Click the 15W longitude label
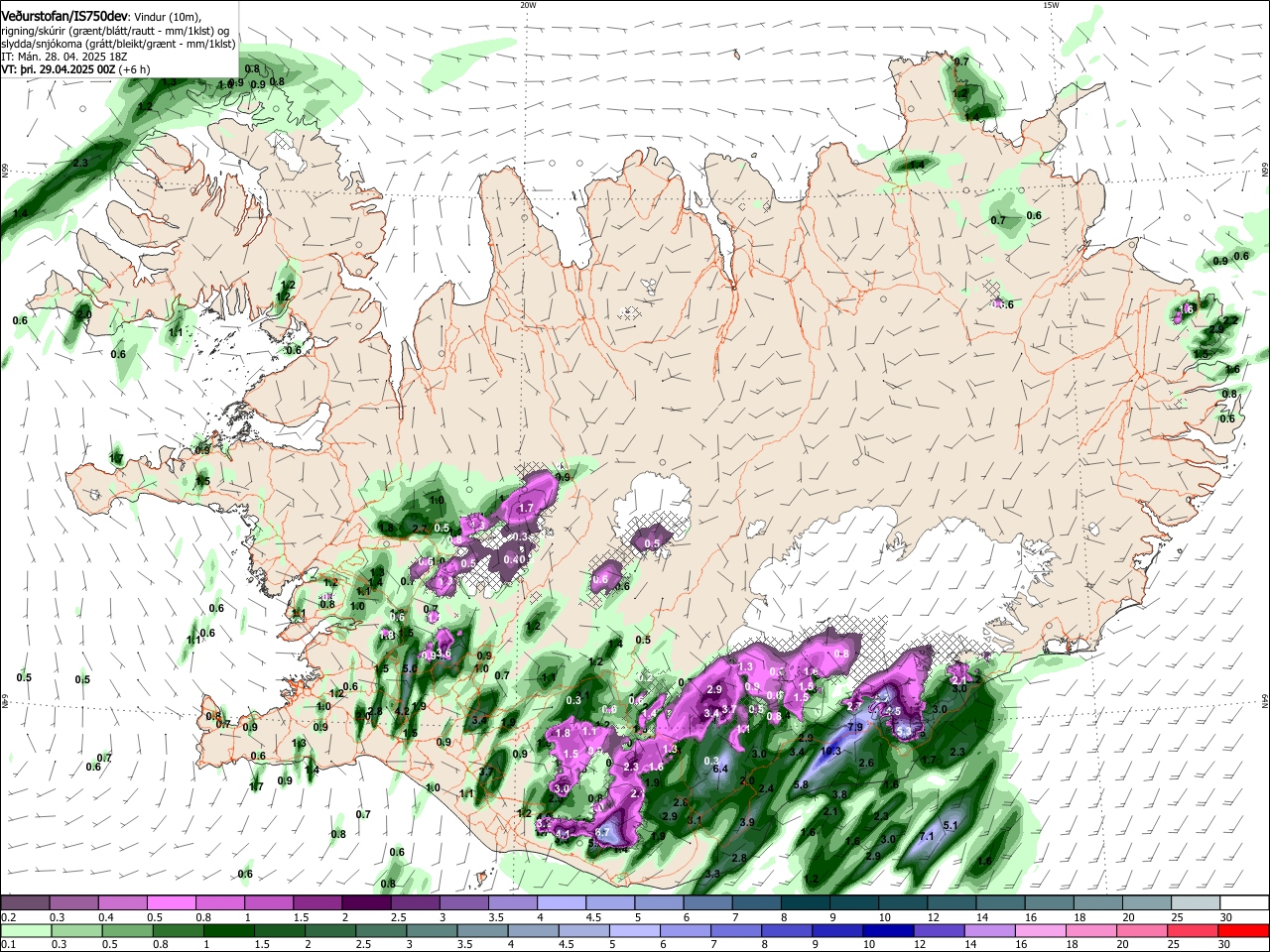The image size is (1270, 952). point(1051,5)
